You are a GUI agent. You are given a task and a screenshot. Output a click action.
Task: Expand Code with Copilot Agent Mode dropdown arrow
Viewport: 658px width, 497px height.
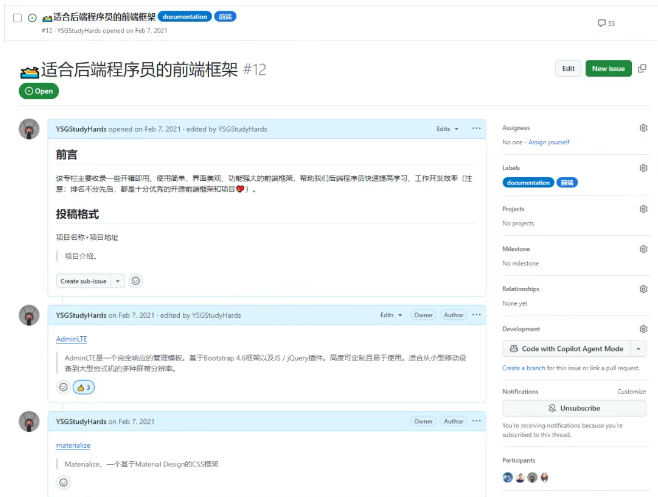[638, 349]
